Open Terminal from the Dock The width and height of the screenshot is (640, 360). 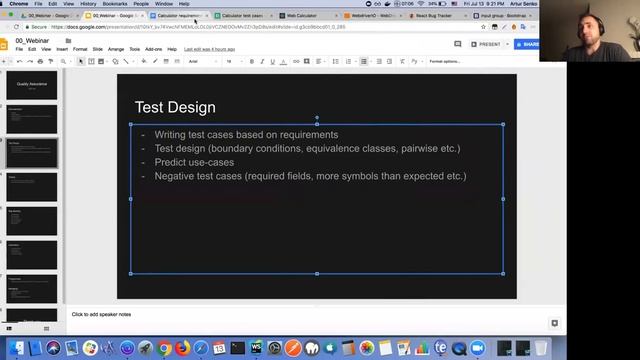(x=238, y=348)
